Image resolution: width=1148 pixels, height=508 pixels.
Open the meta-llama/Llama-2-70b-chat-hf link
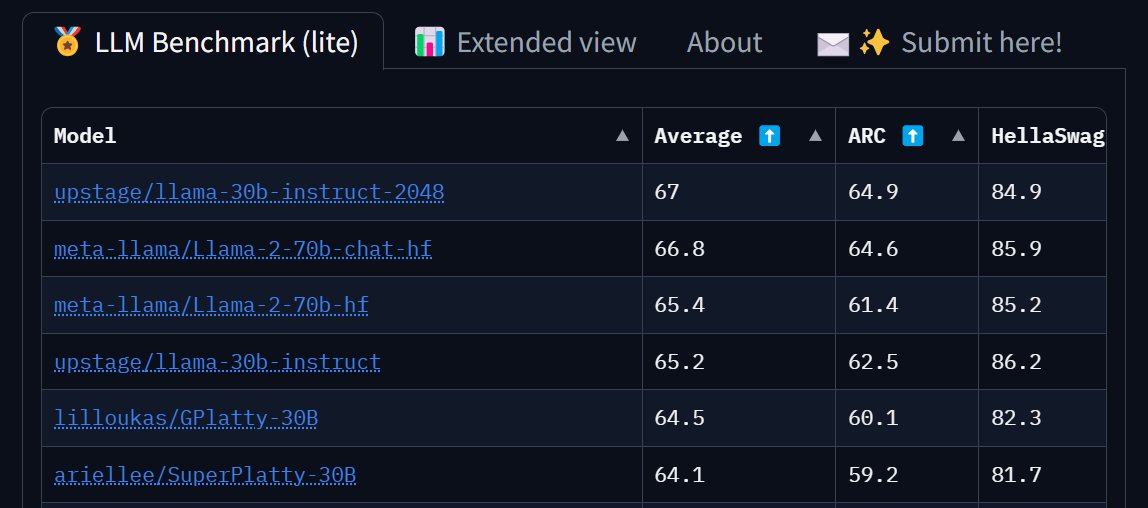click(243, 250)
